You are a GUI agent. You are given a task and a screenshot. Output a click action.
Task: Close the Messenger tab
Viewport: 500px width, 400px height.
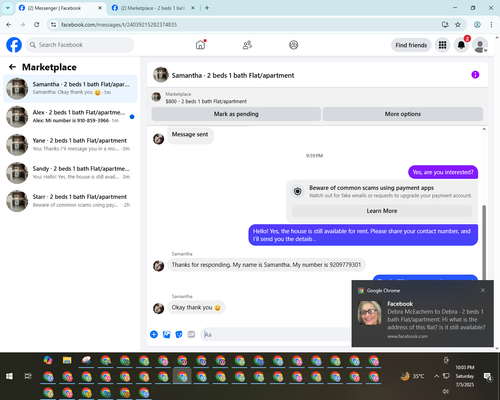(100, 8)
